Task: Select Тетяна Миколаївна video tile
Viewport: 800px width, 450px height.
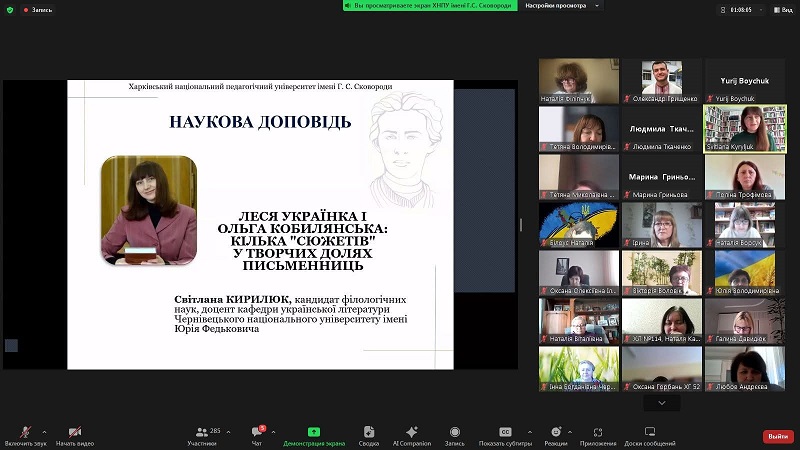Action: (579, 177)
